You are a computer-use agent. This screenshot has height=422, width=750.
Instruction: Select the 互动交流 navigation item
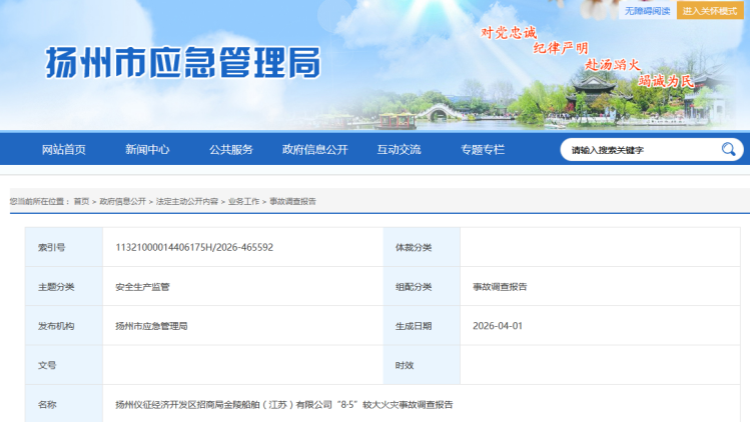pos(399,150)
